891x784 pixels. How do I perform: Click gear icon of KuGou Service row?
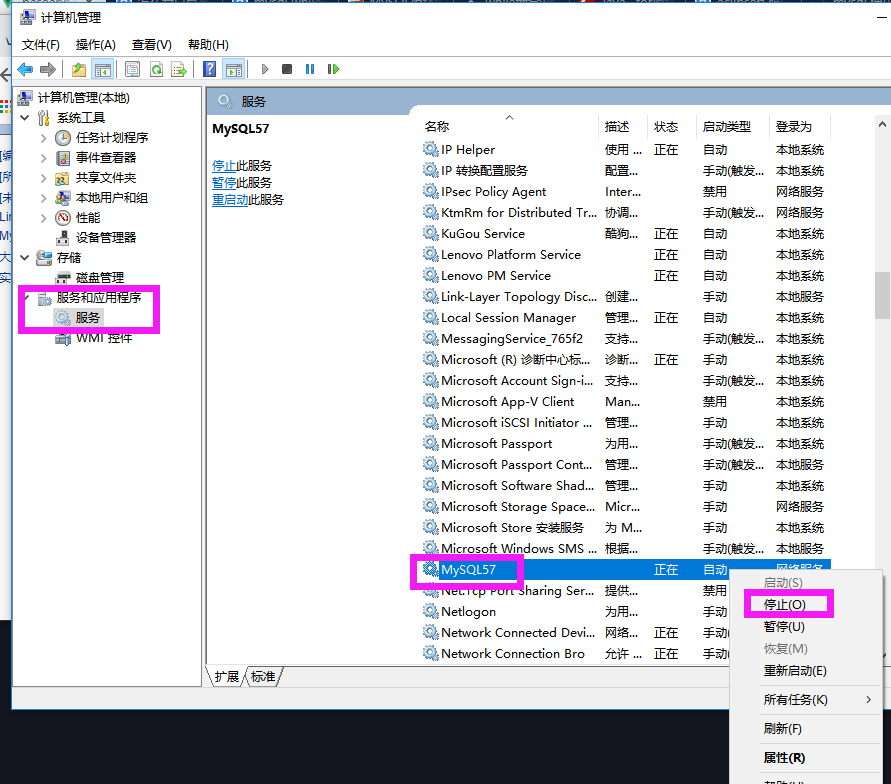click(x=430, y=233)
